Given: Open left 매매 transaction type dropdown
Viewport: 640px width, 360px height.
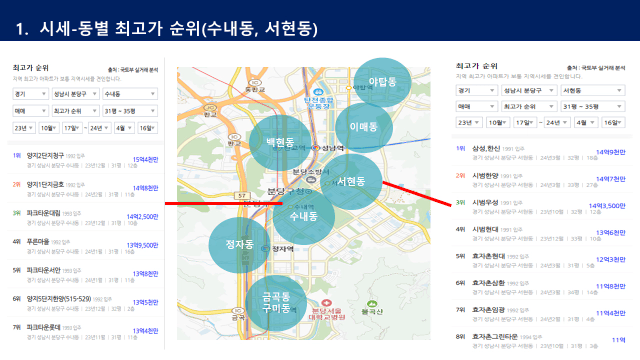Looking at the screenshot, I should pos(31,111).
